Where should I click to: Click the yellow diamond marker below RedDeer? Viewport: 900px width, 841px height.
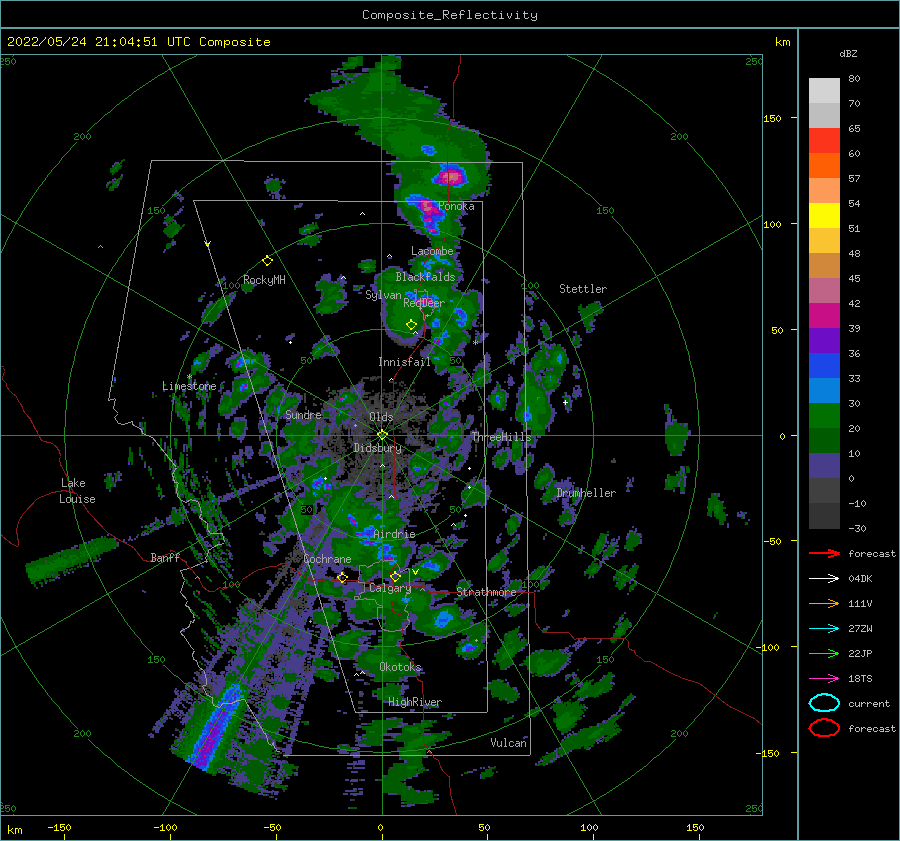point(411,325)
